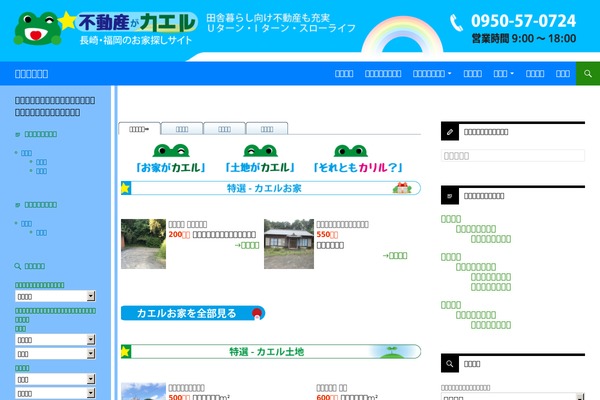Open the thumbnail of the 200 listing
The height and width of the screenshot is (400, 600).
(x=143, y=244)
